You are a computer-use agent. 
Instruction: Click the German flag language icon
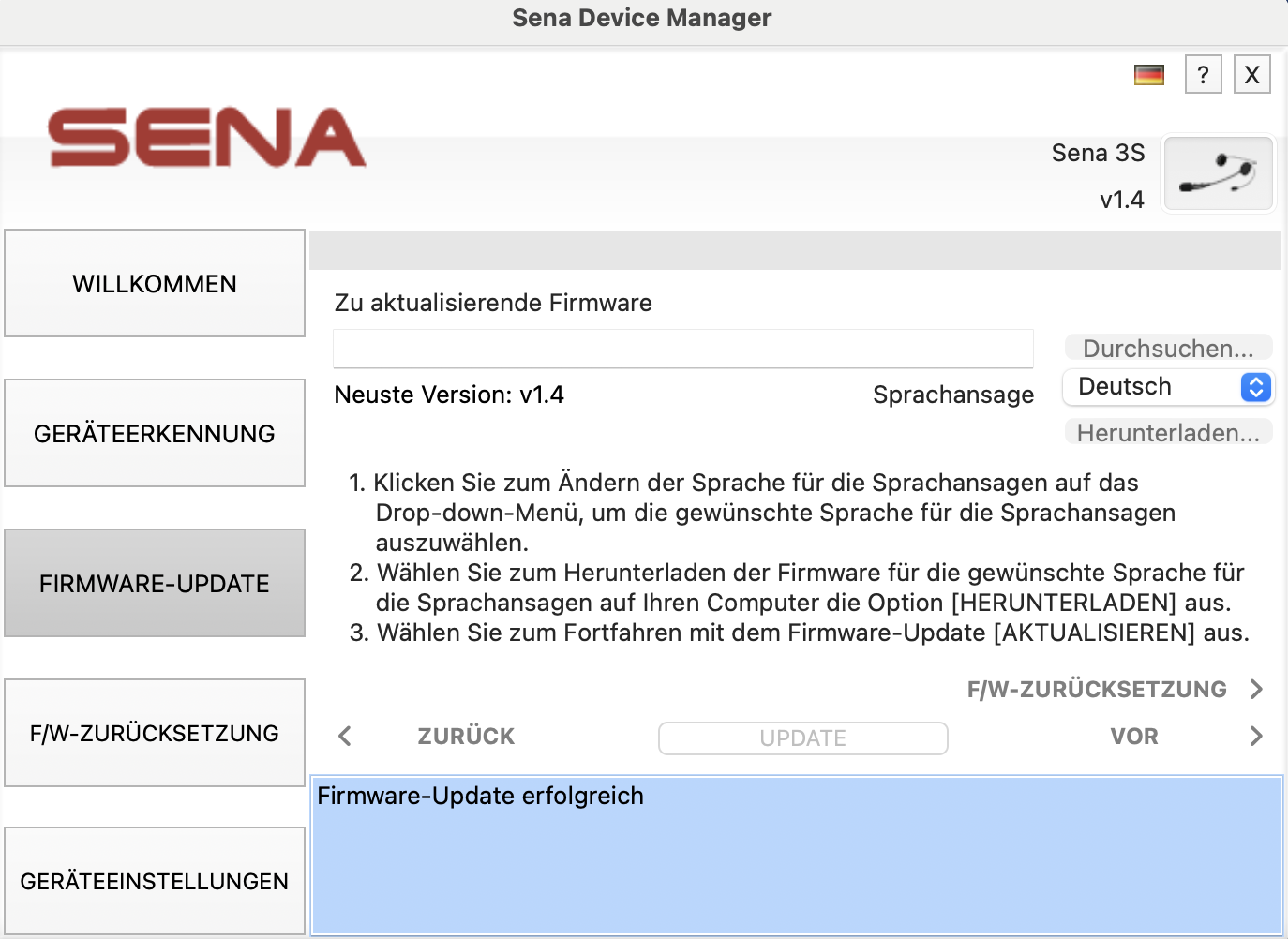(1148, 75)
